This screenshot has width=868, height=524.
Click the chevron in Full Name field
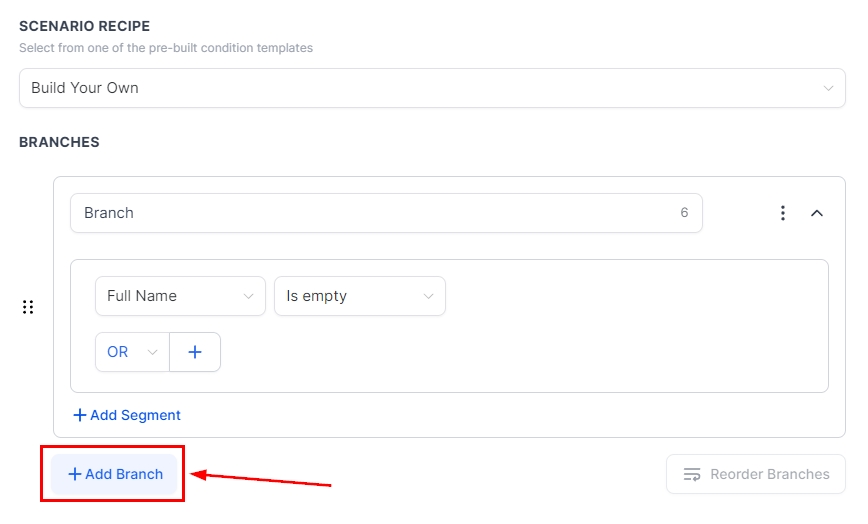click(x=248, y=296)
